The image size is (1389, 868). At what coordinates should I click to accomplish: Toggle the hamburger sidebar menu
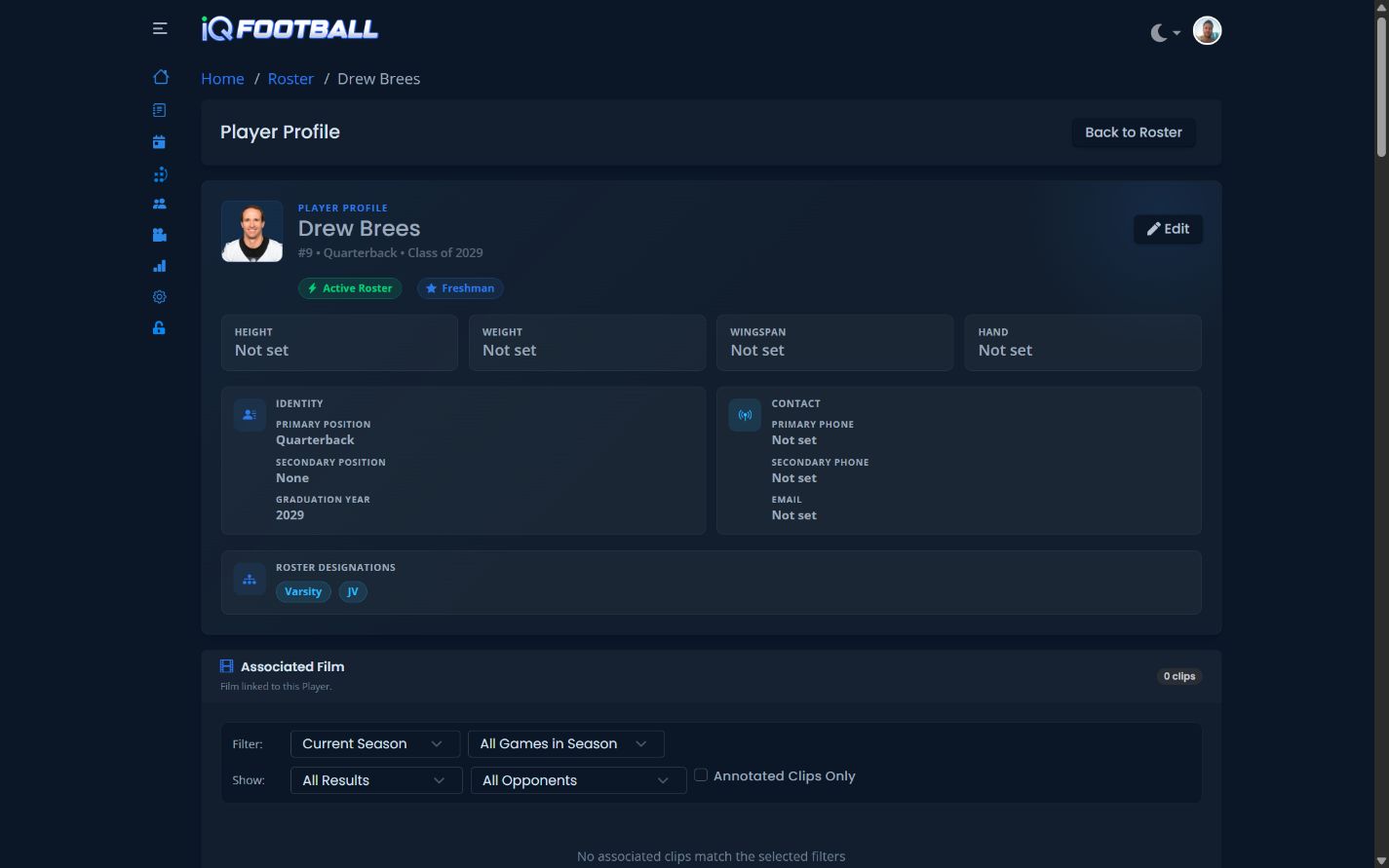[x=160, y=29]
